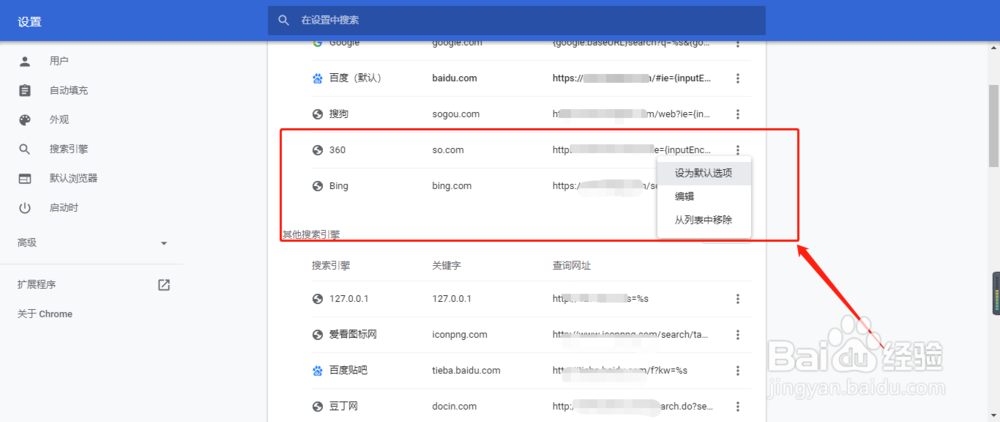Click the globe icon in Bing row
This screenshot has width=1000, height=422.
point(317,186)
